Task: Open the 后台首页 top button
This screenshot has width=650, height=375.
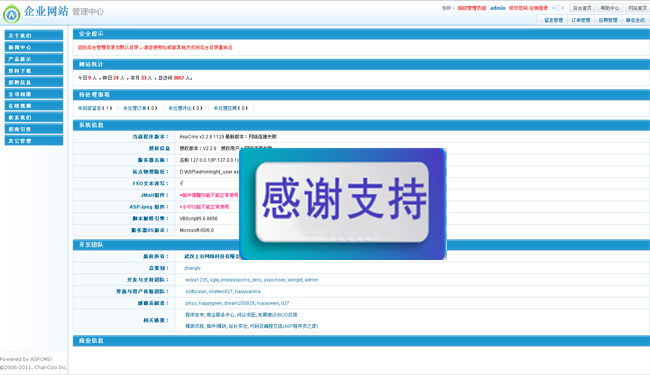Action: pyautogui.click(x=582, y=8)
